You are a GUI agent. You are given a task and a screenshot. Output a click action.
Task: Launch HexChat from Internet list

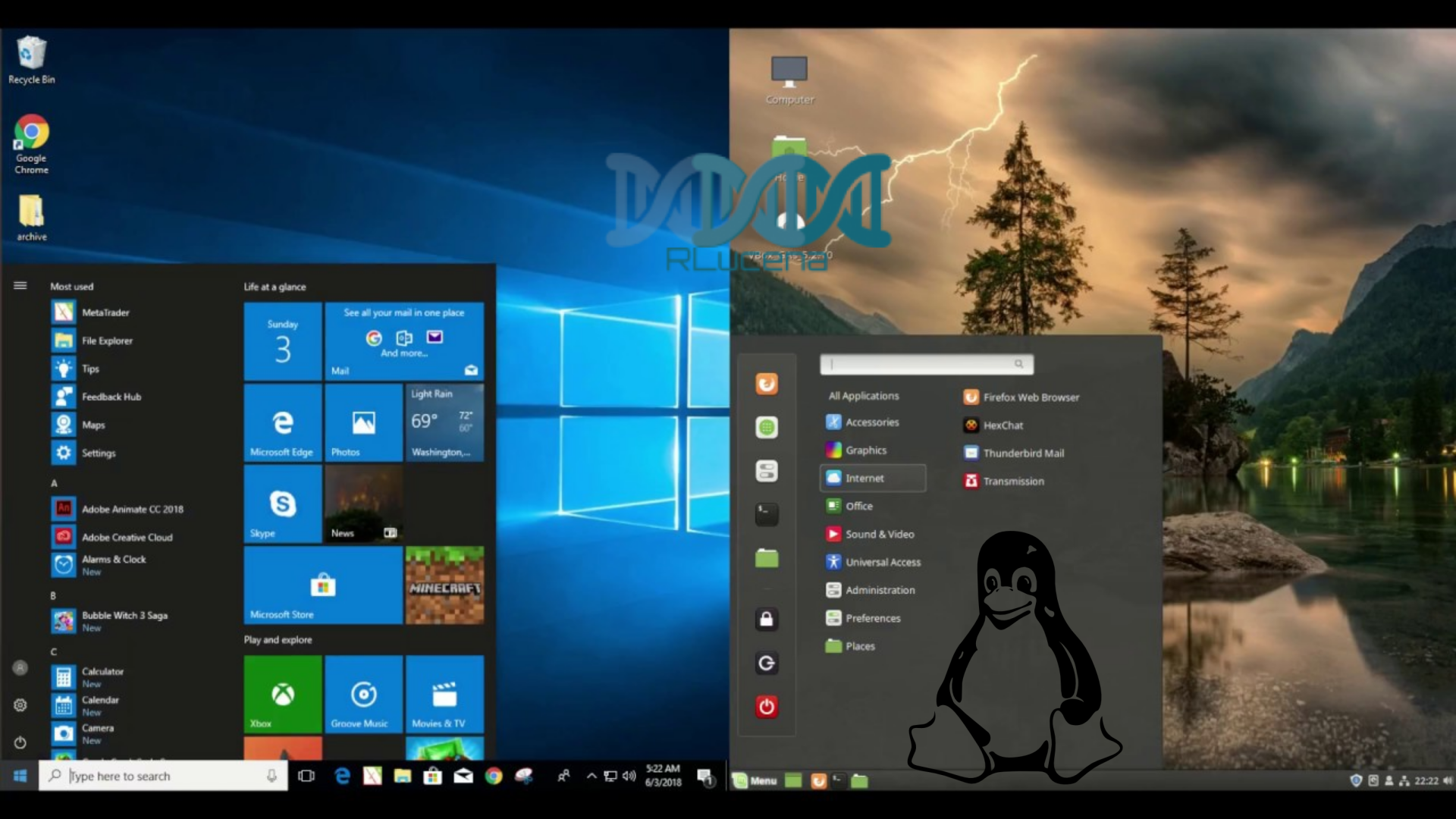(993, 425)
